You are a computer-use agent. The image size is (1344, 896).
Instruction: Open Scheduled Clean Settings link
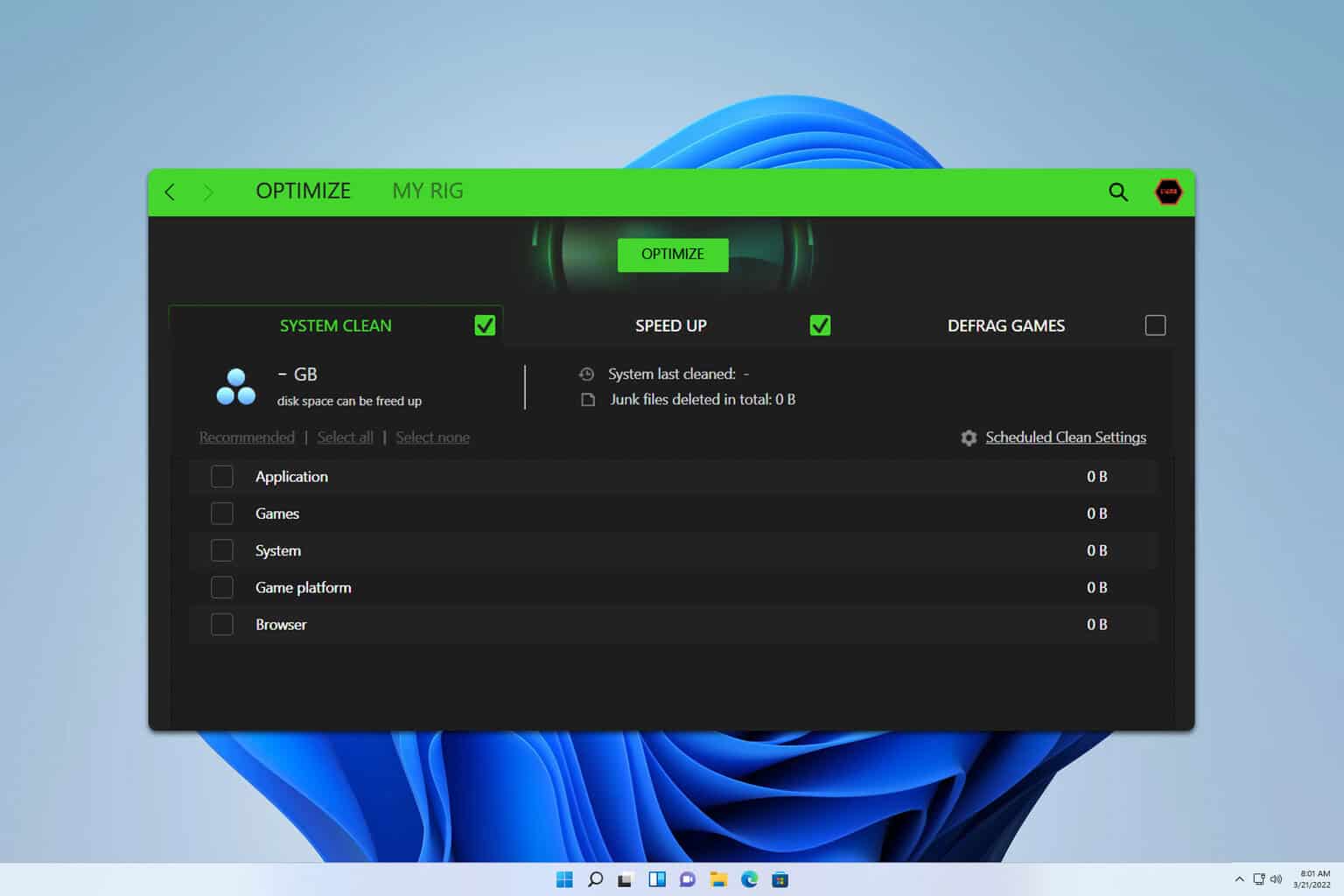tap(1066, 437)
